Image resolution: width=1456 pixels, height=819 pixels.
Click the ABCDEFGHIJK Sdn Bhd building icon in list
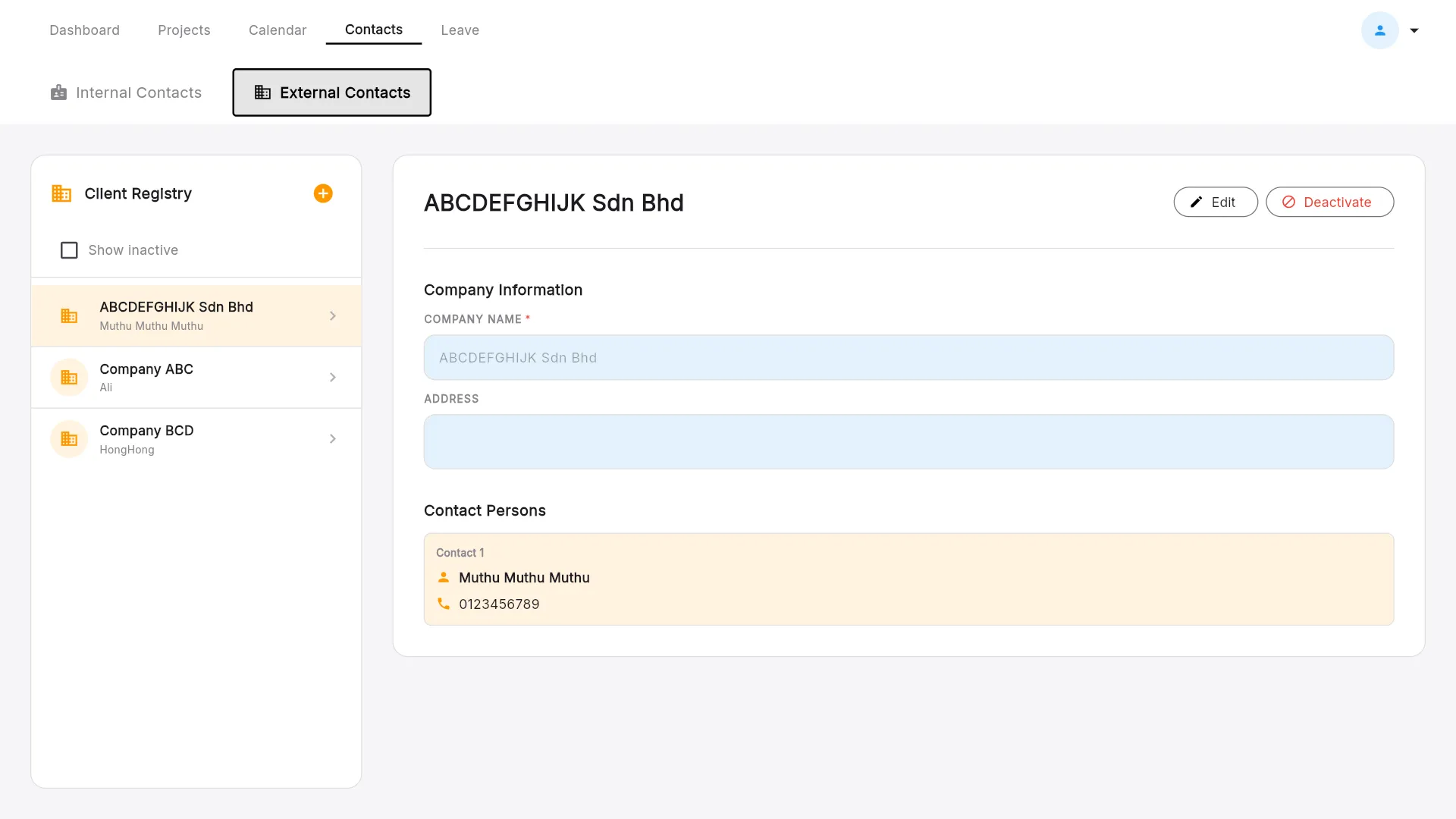click(x=69, y=316)
